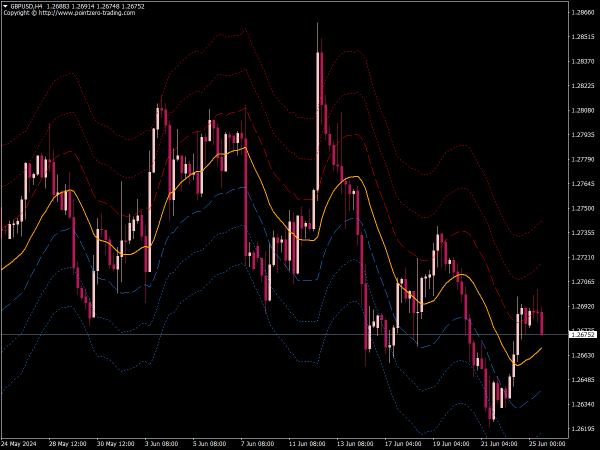600x450 pixels.
Task: Click price axis label 1.27500
Action: pyautogui.click(x=583, y=208)
